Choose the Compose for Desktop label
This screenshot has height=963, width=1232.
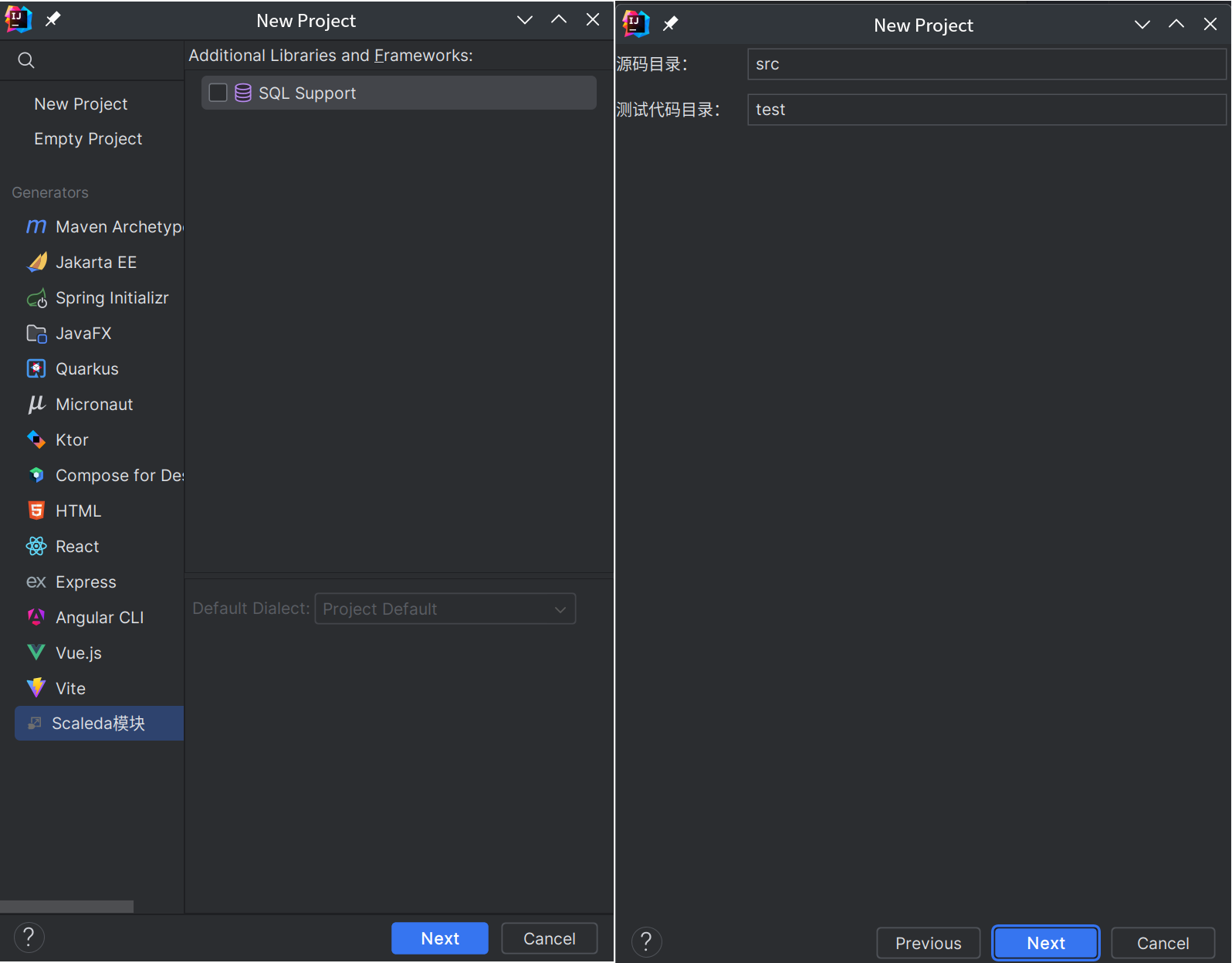[x=120, y=475]
